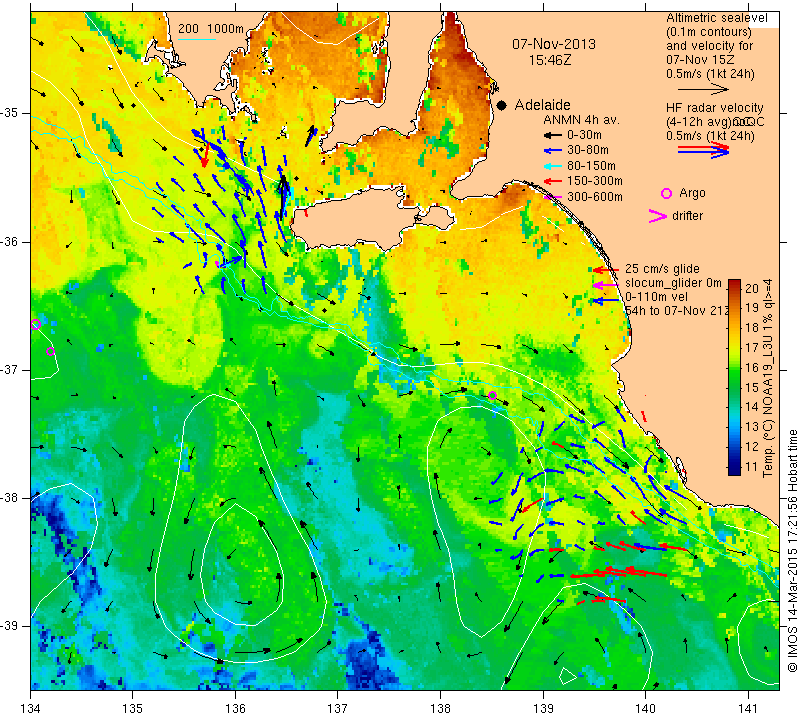Click the red and blue HF radar scale arrows
The height and width of the screenshot is (720, 800).
[703, 149]
